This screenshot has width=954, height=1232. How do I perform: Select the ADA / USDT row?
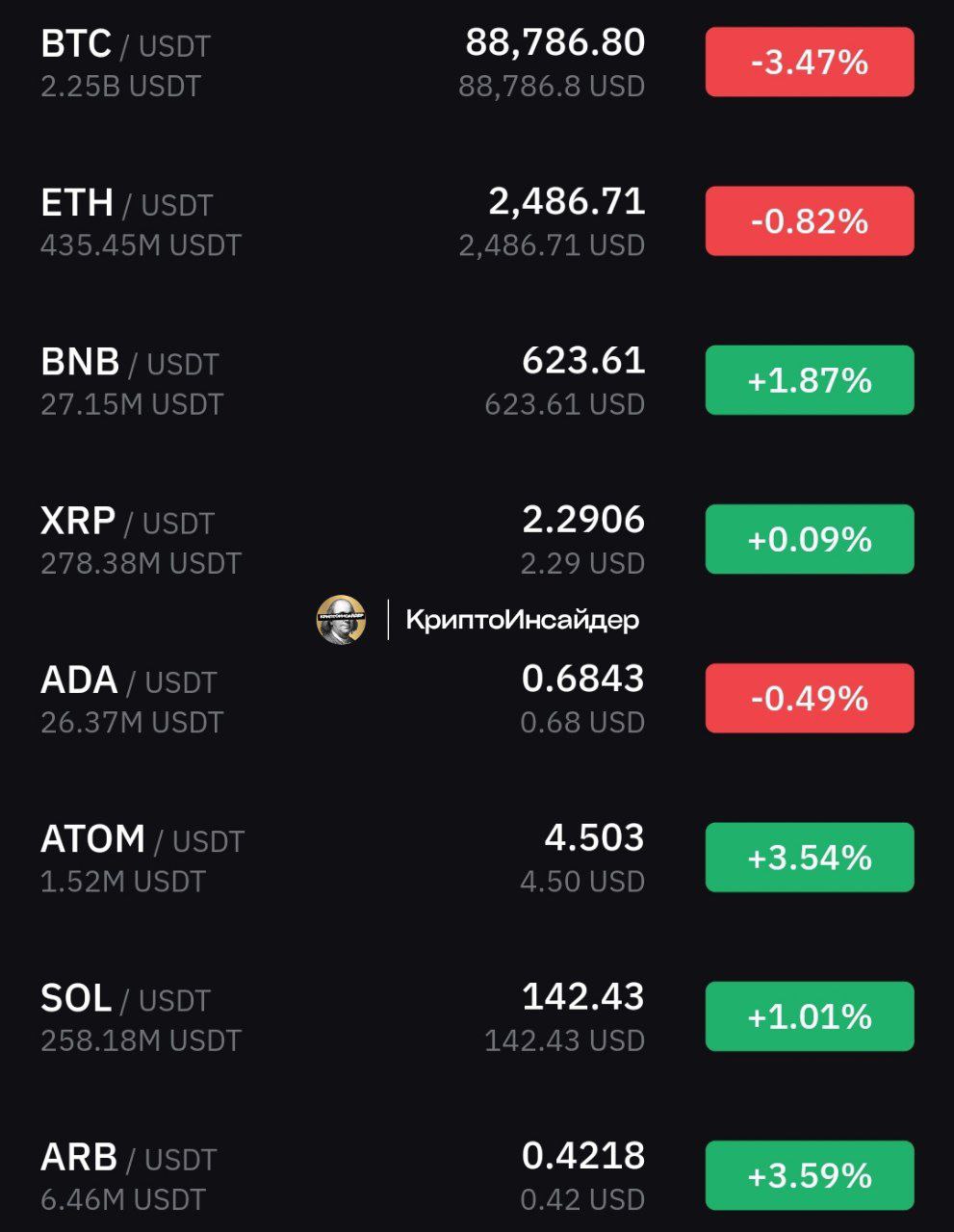coord(477,699)
